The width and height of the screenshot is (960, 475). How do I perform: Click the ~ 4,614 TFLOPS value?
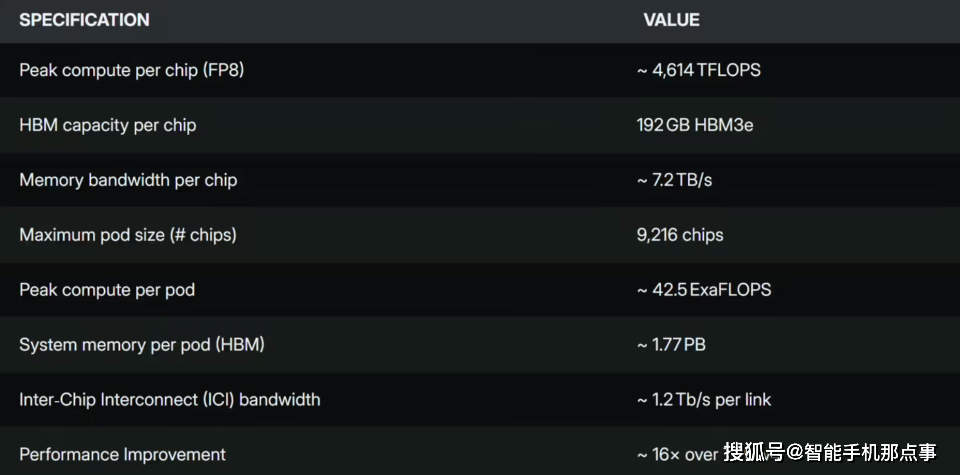(699, 70)
